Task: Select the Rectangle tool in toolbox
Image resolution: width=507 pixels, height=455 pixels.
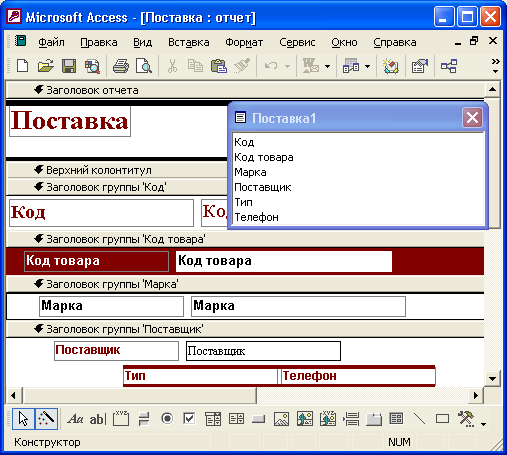Action: [442, 419]
